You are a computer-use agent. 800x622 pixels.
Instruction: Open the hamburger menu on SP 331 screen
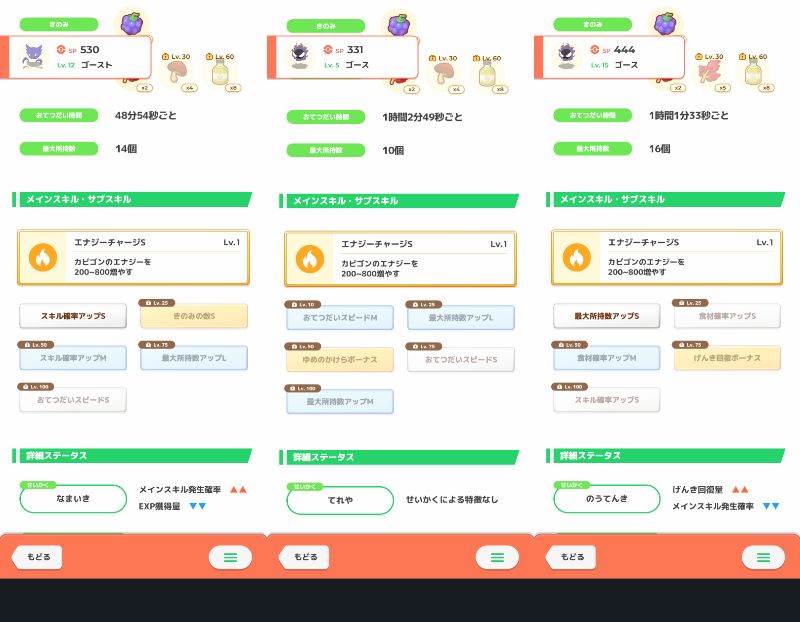497,557
